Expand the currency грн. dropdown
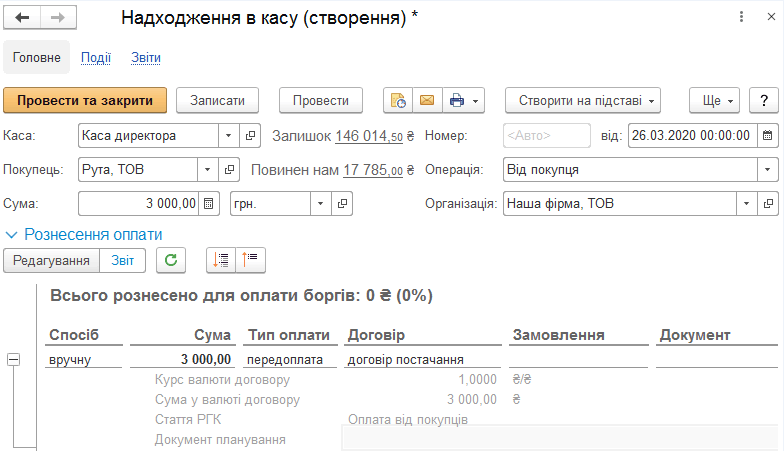This screenshot has width=784, height=451. coord(320,204)
